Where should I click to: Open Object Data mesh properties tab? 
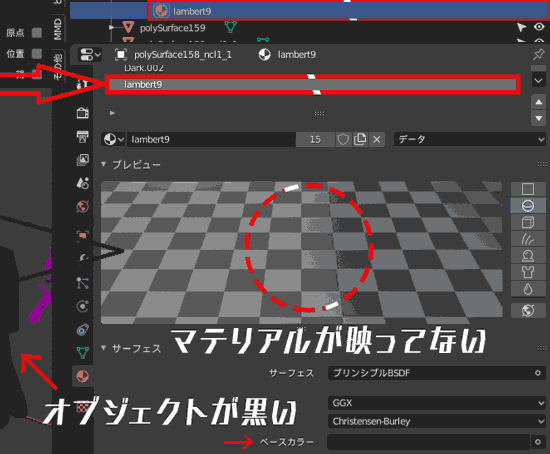pyautogui.click(x=83, y=353)
